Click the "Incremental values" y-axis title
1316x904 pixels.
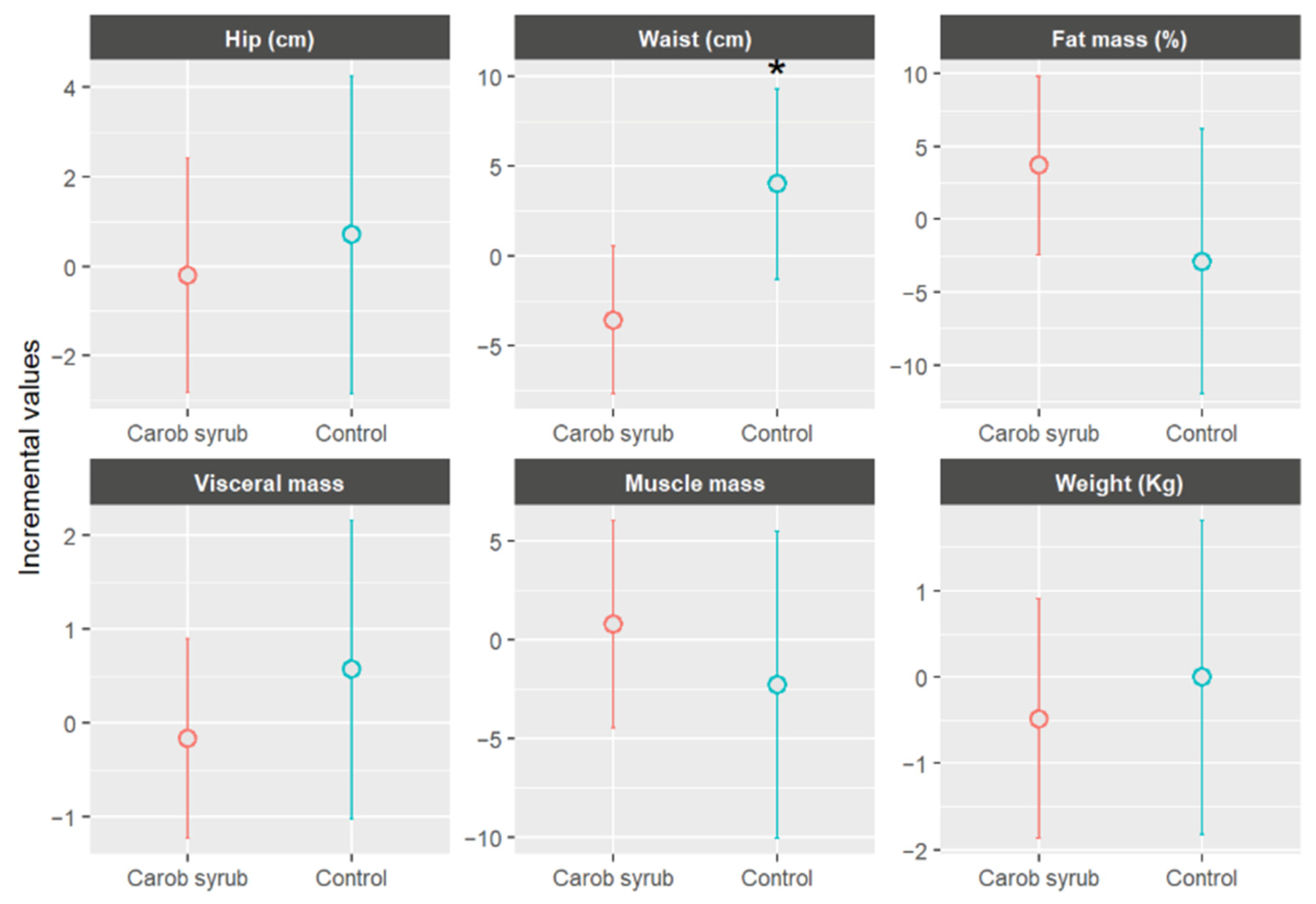[x=29, y=458]
